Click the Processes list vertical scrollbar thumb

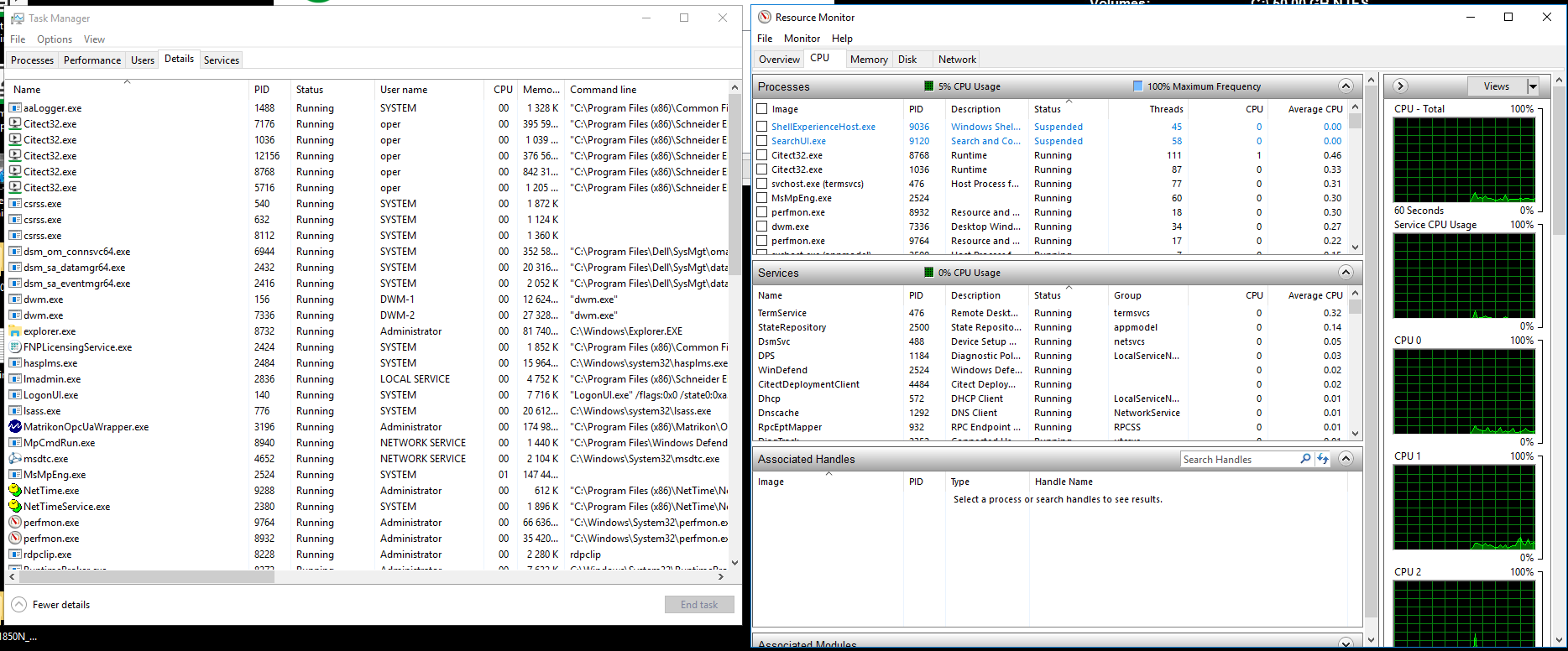[1354, 121]
